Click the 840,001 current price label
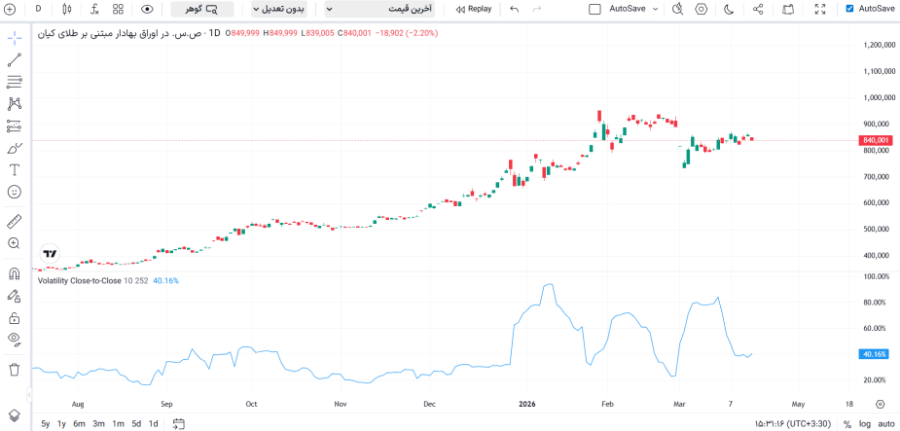Screen dimensions: 900x431 (875, 140)
